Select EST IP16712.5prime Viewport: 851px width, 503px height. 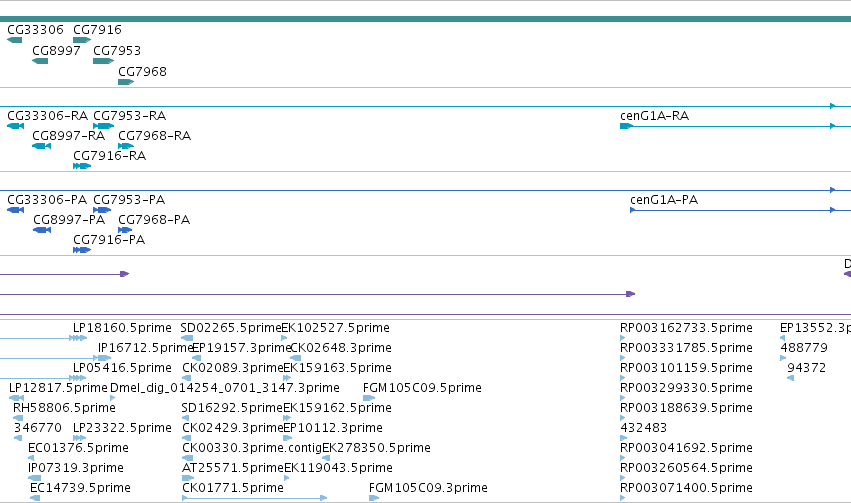click(x=145, y=348)
